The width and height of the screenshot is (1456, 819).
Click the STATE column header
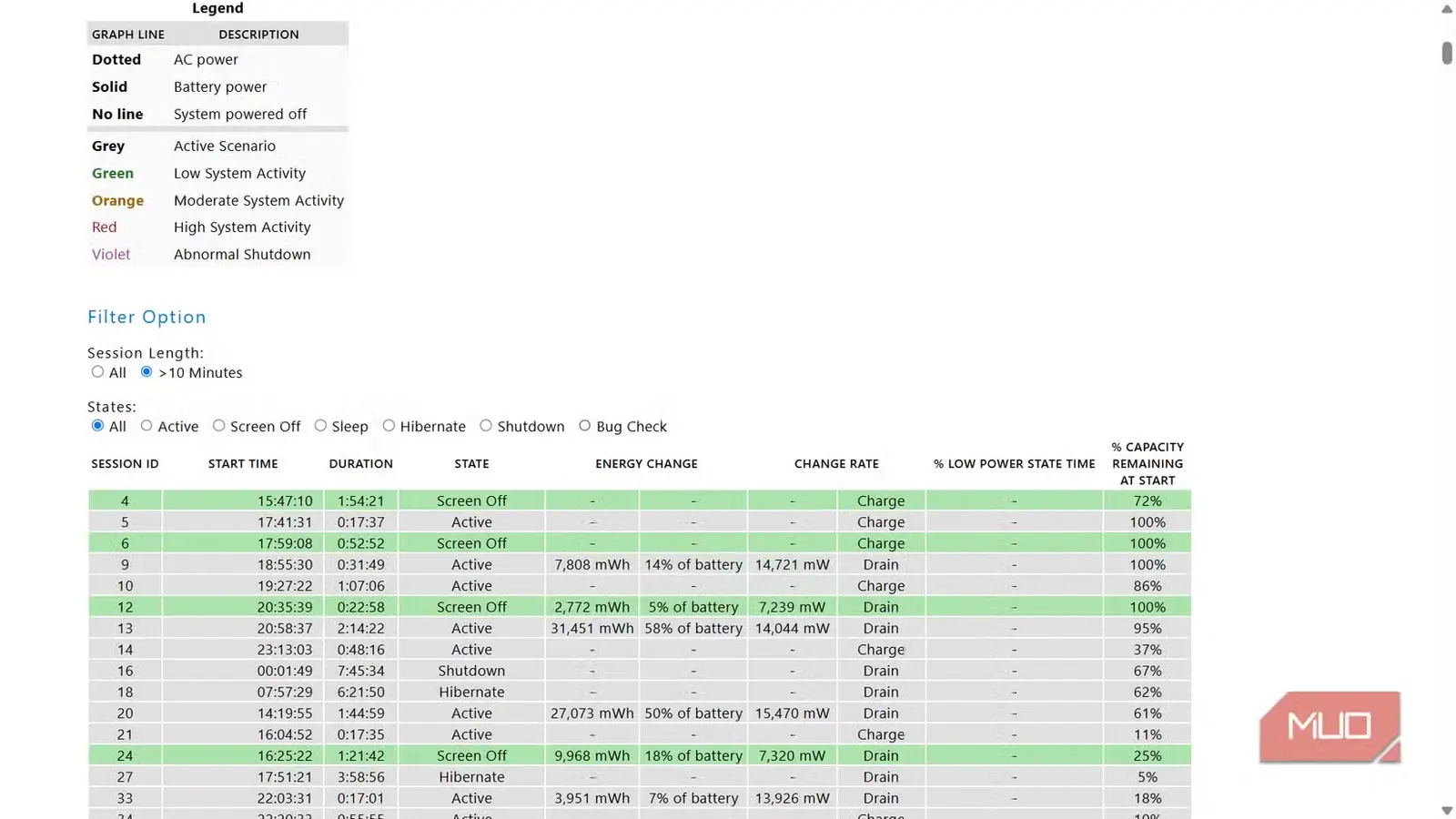[x=471, y=464]
